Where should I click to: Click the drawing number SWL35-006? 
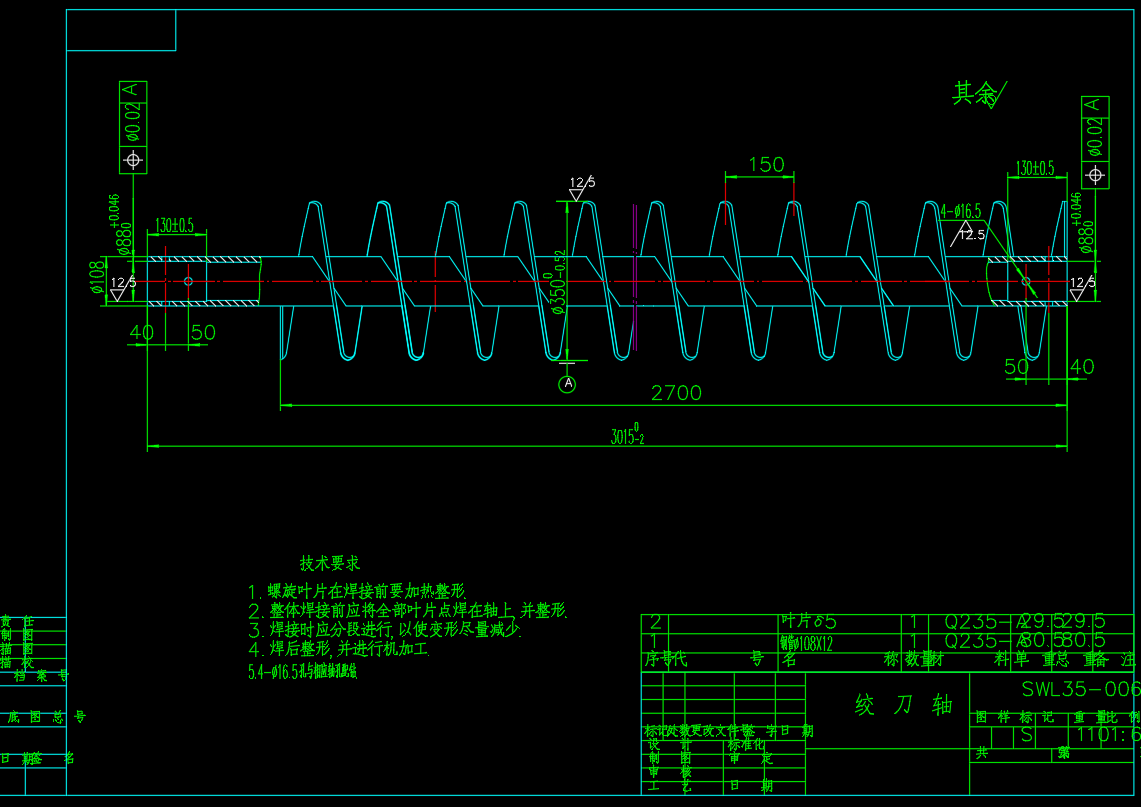[1080, 689]
